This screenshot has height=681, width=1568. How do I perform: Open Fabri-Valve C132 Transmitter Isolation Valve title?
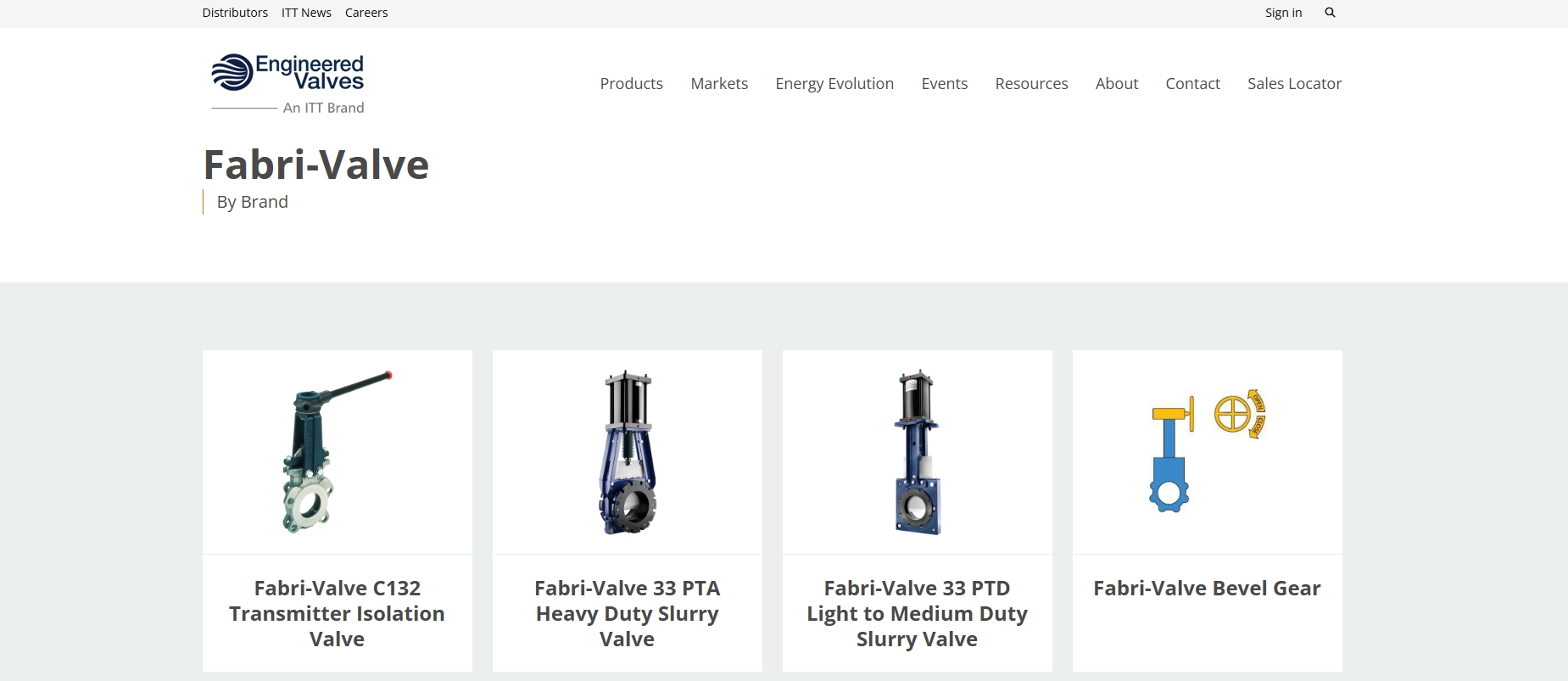click(x=337, y=613)
